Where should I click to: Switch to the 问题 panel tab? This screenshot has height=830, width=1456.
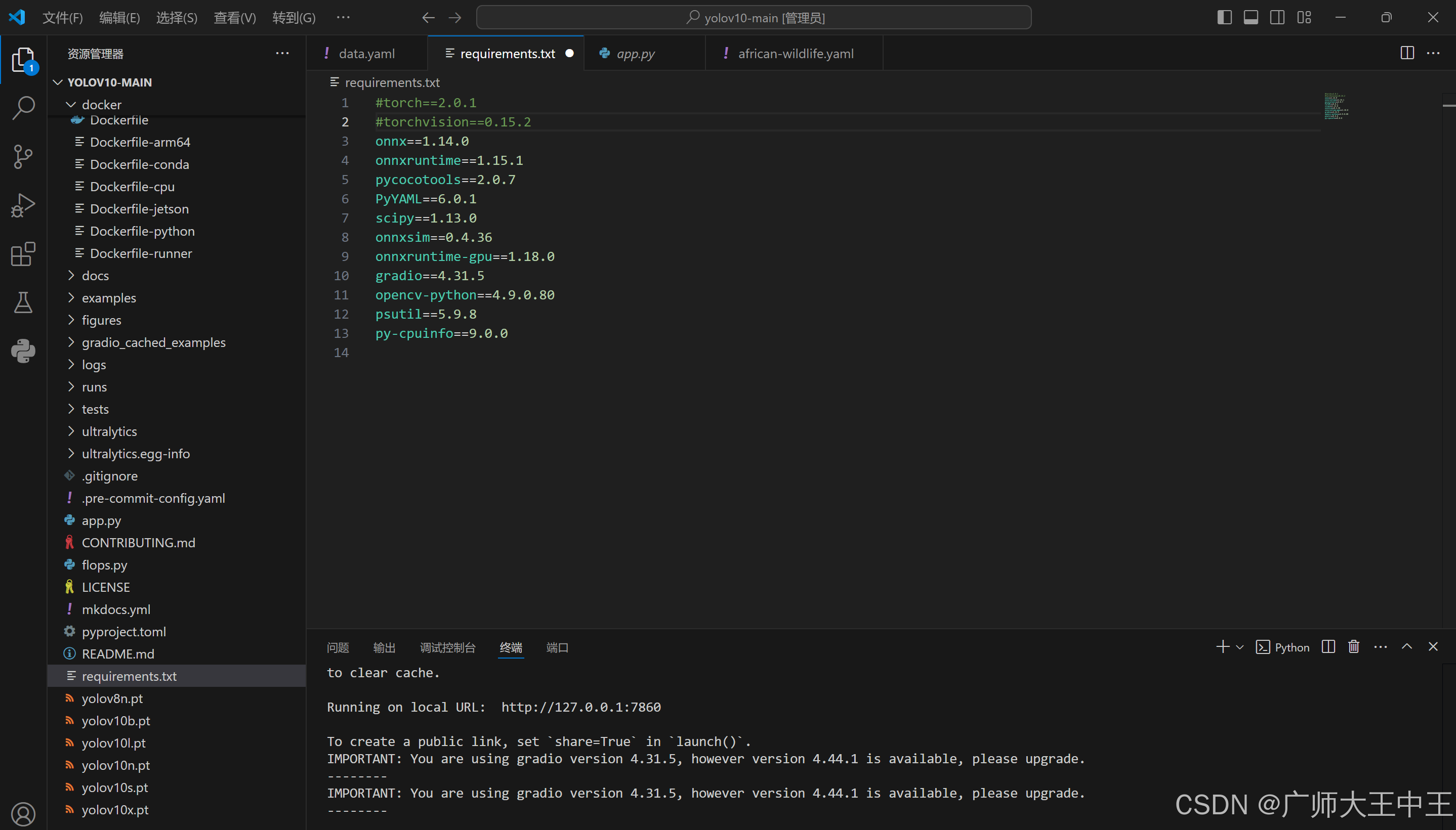click(338, 647)
